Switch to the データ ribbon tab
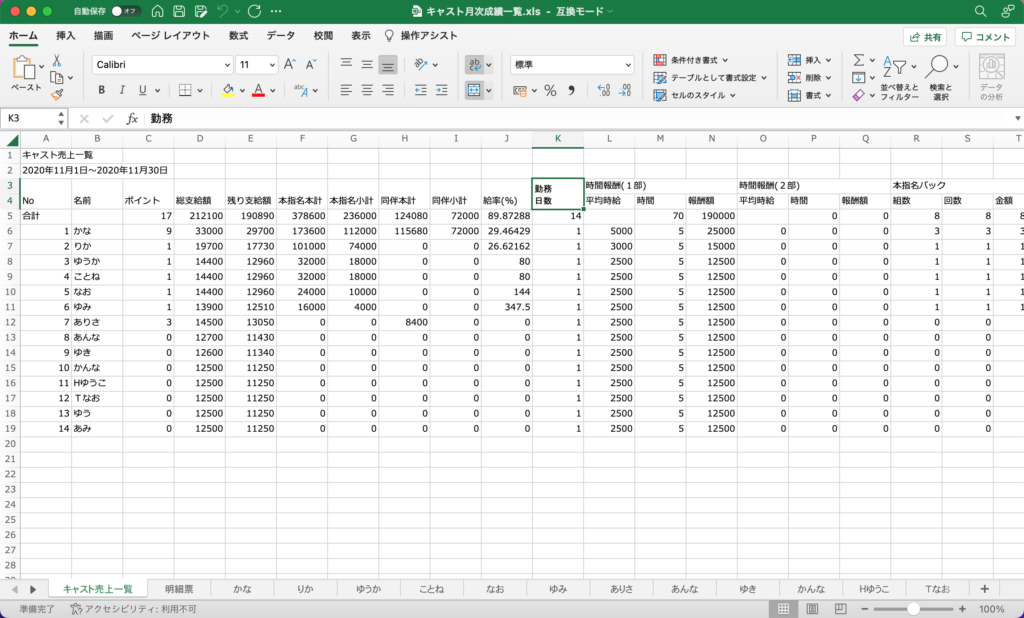This screenshot has width=1024, height=618. tap(281, 35)
